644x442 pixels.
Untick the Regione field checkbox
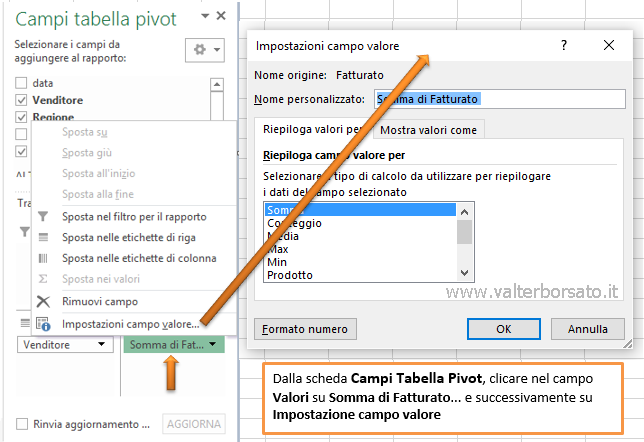pos(21,117)
